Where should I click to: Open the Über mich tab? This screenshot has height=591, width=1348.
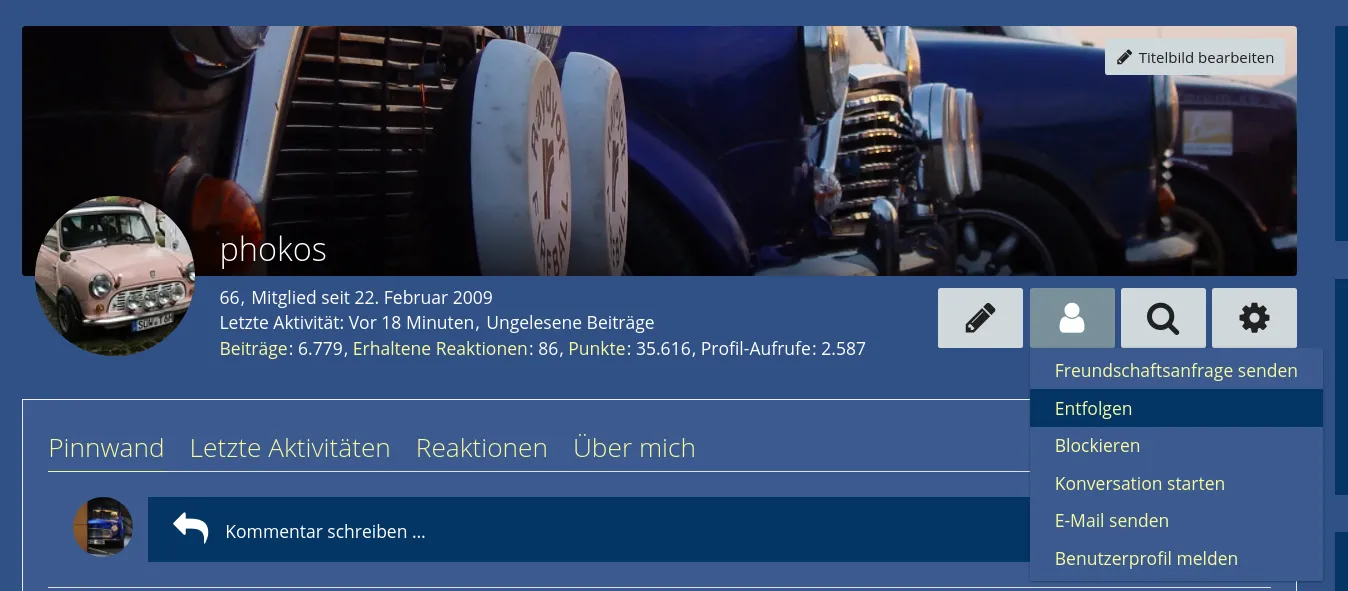click(x=634, y=448)
